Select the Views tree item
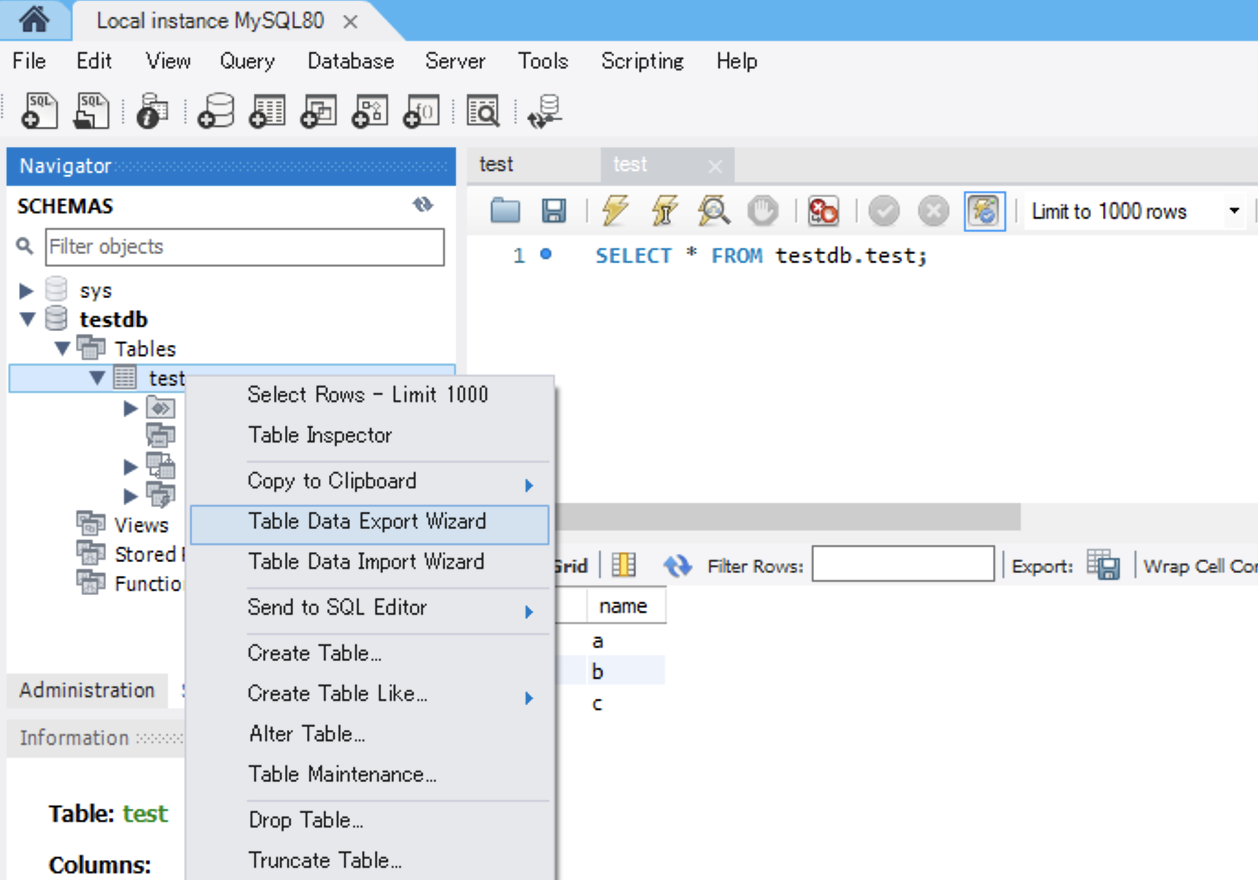This screenshot has height=880, width=1258. (141, 525)
